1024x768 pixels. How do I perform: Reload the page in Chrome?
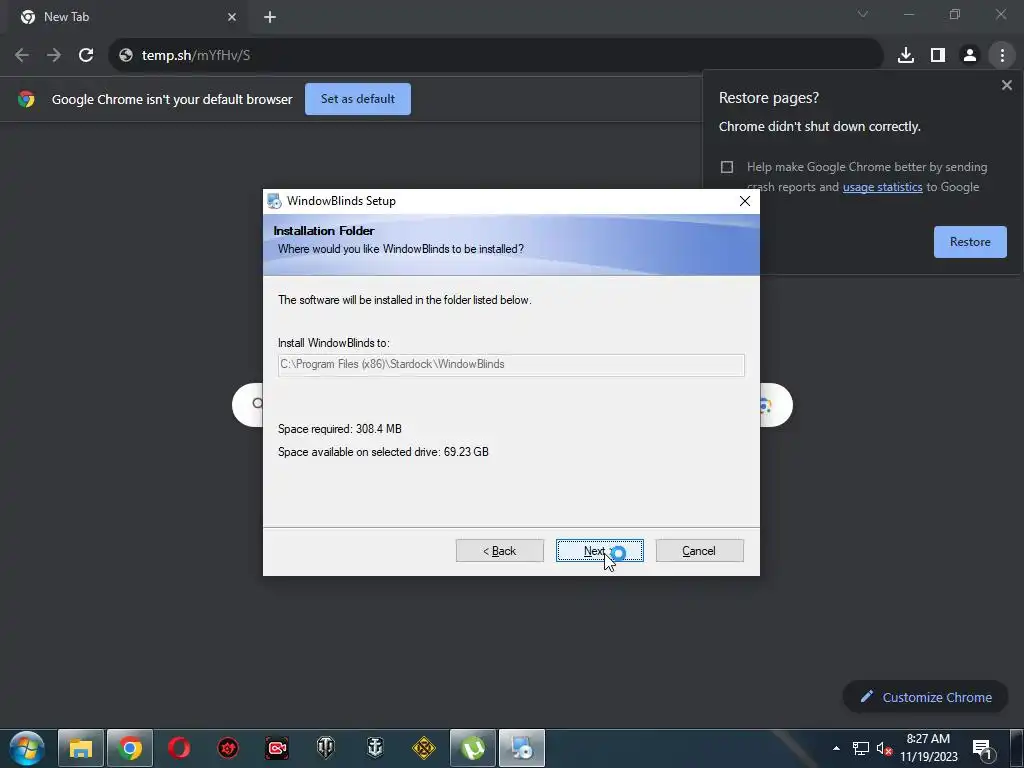pyautogui.click(x=86, y=56)
